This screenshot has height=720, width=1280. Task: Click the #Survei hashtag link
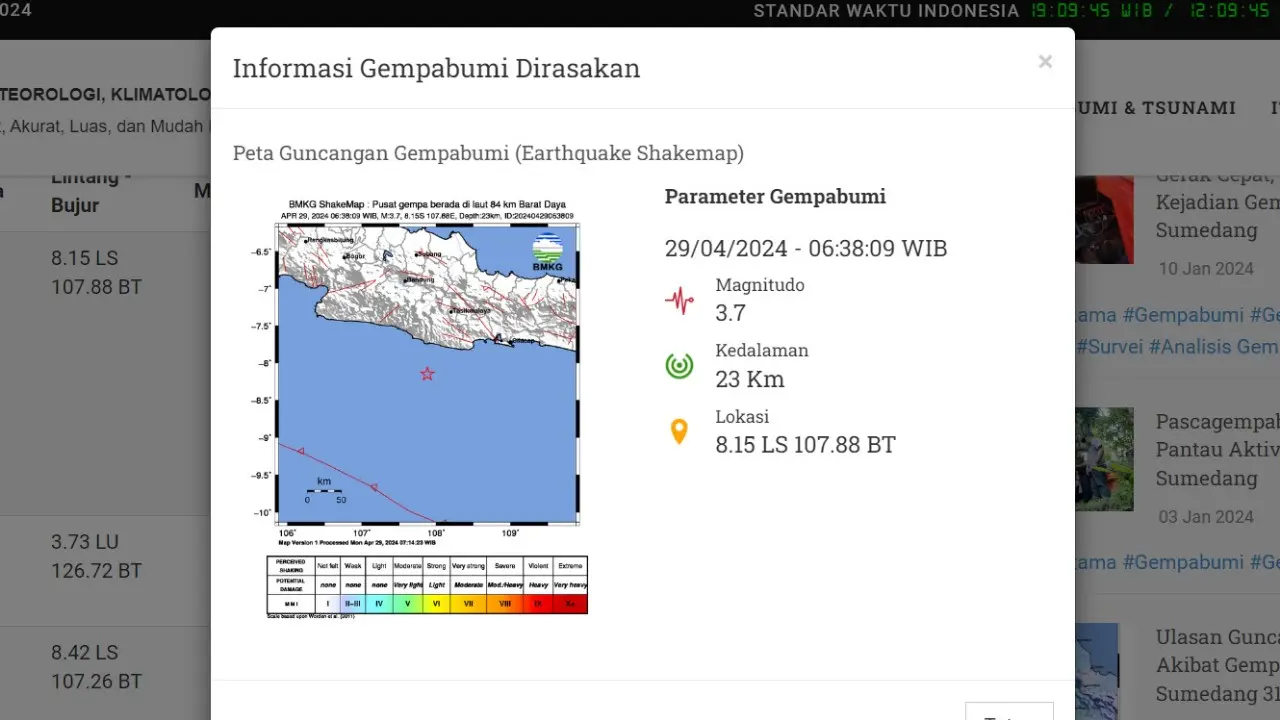(x=1109, y=346)
